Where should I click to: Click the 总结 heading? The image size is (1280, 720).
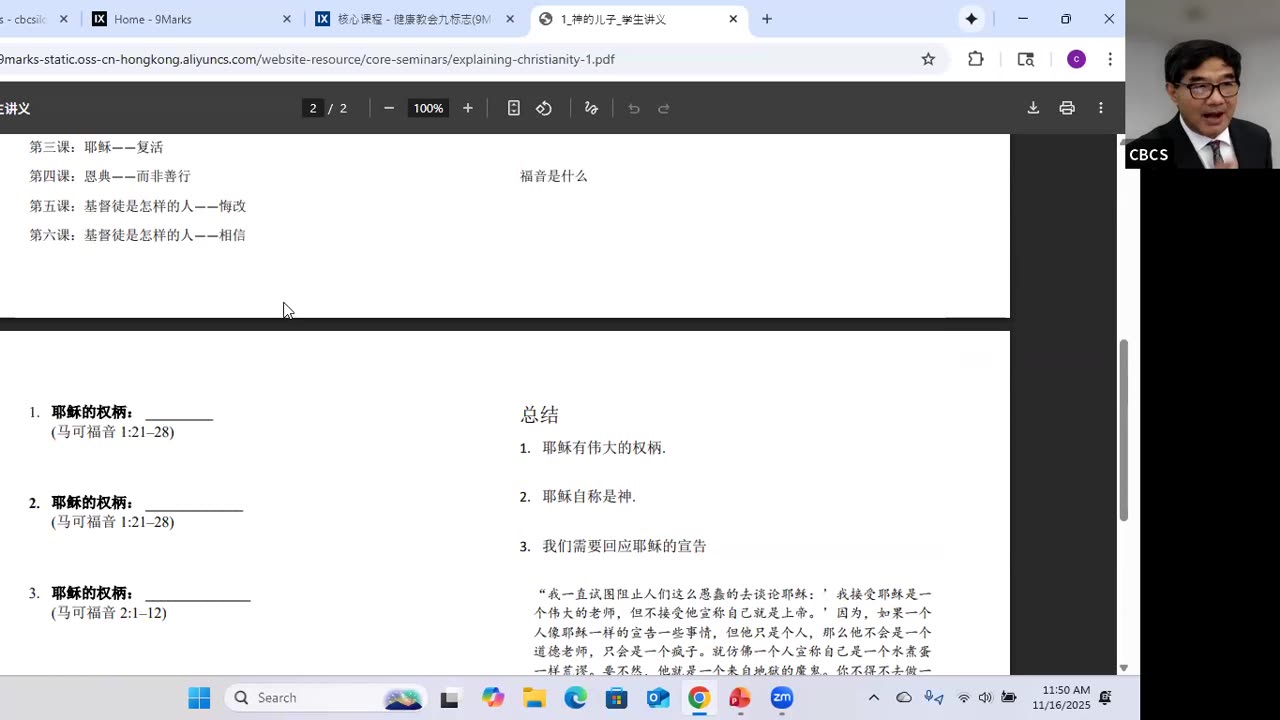click(x=539, y=414)
